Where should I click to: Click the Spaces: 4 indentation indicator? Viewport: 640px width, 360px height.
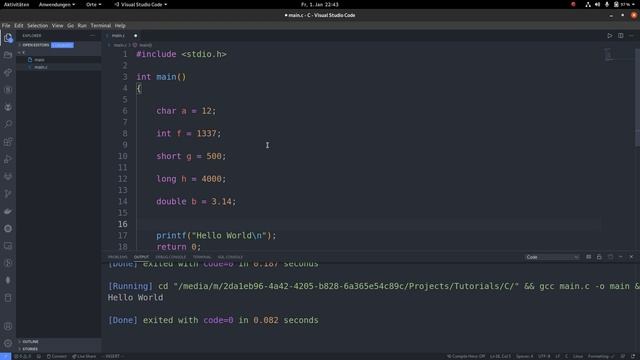tap(524, 356)
